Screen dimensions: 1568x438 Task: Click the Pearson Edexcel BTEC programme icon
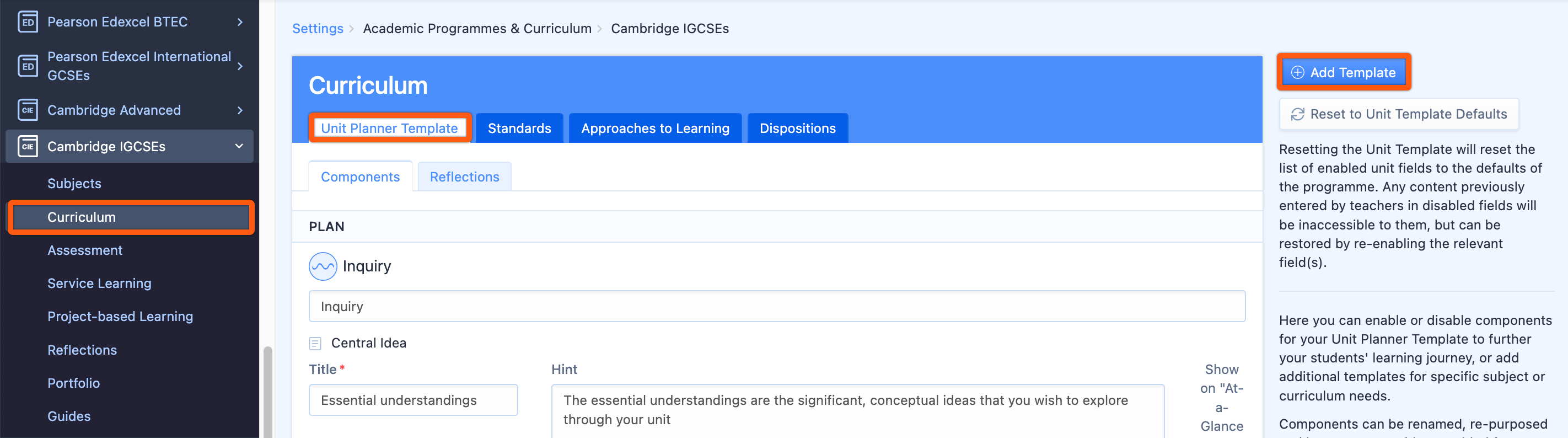tap(28, 22)
